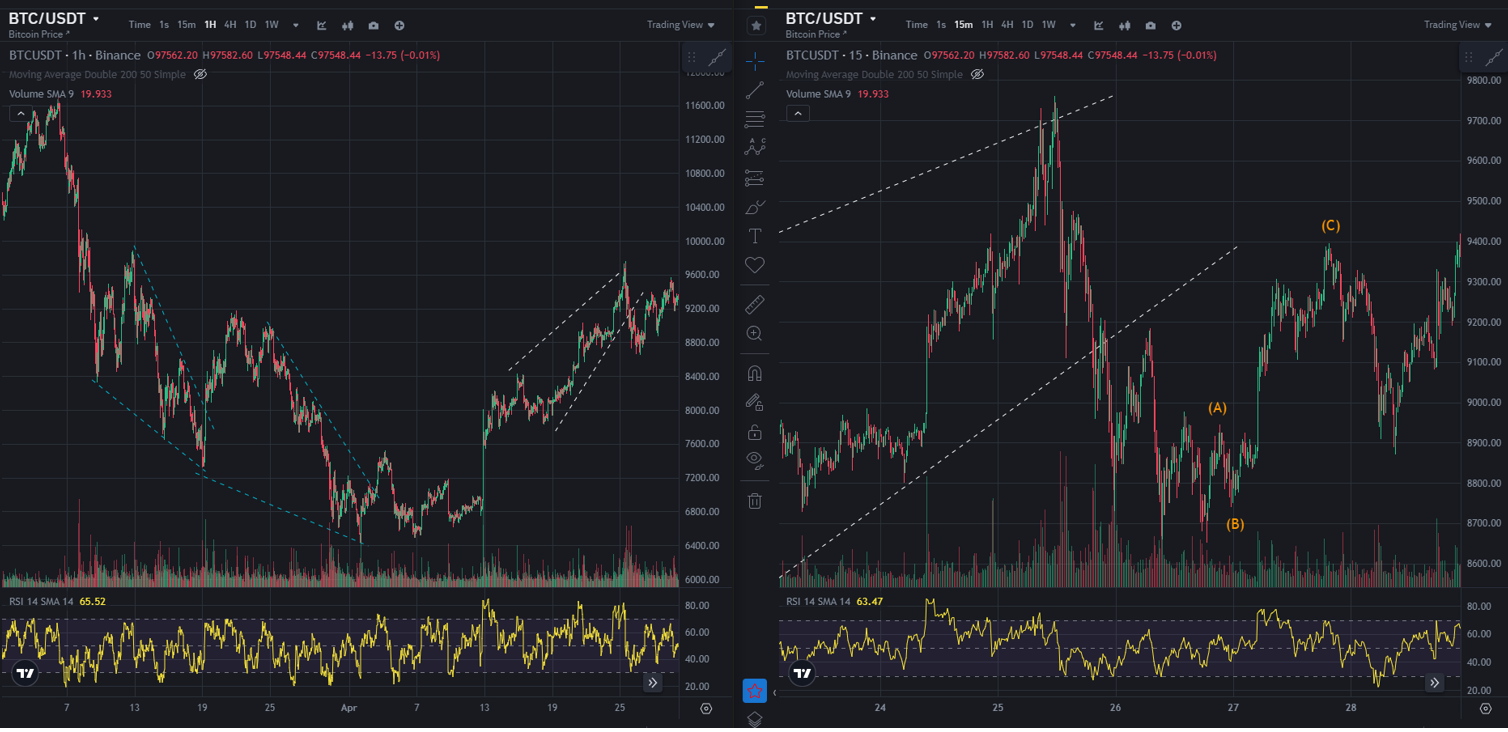
Task: Switch right chart to 1H interval
Action: 987,25
